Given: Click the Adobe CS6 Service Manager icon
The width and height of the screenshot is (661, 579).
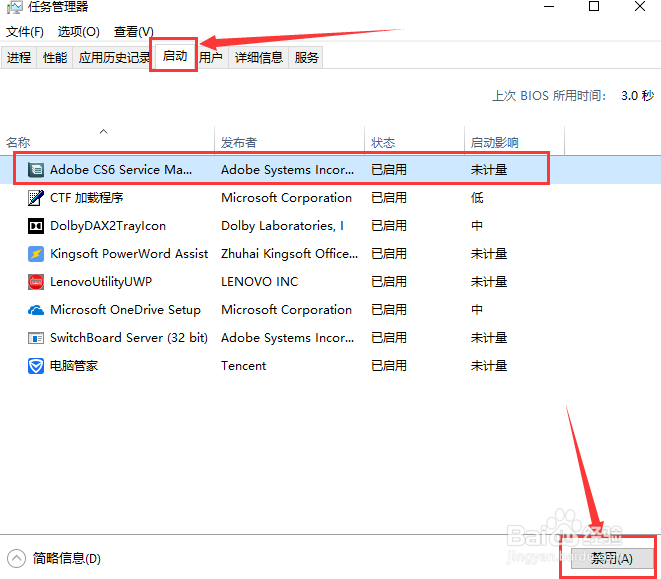Looking at the screenshot, I should click(x=36, y=170).
